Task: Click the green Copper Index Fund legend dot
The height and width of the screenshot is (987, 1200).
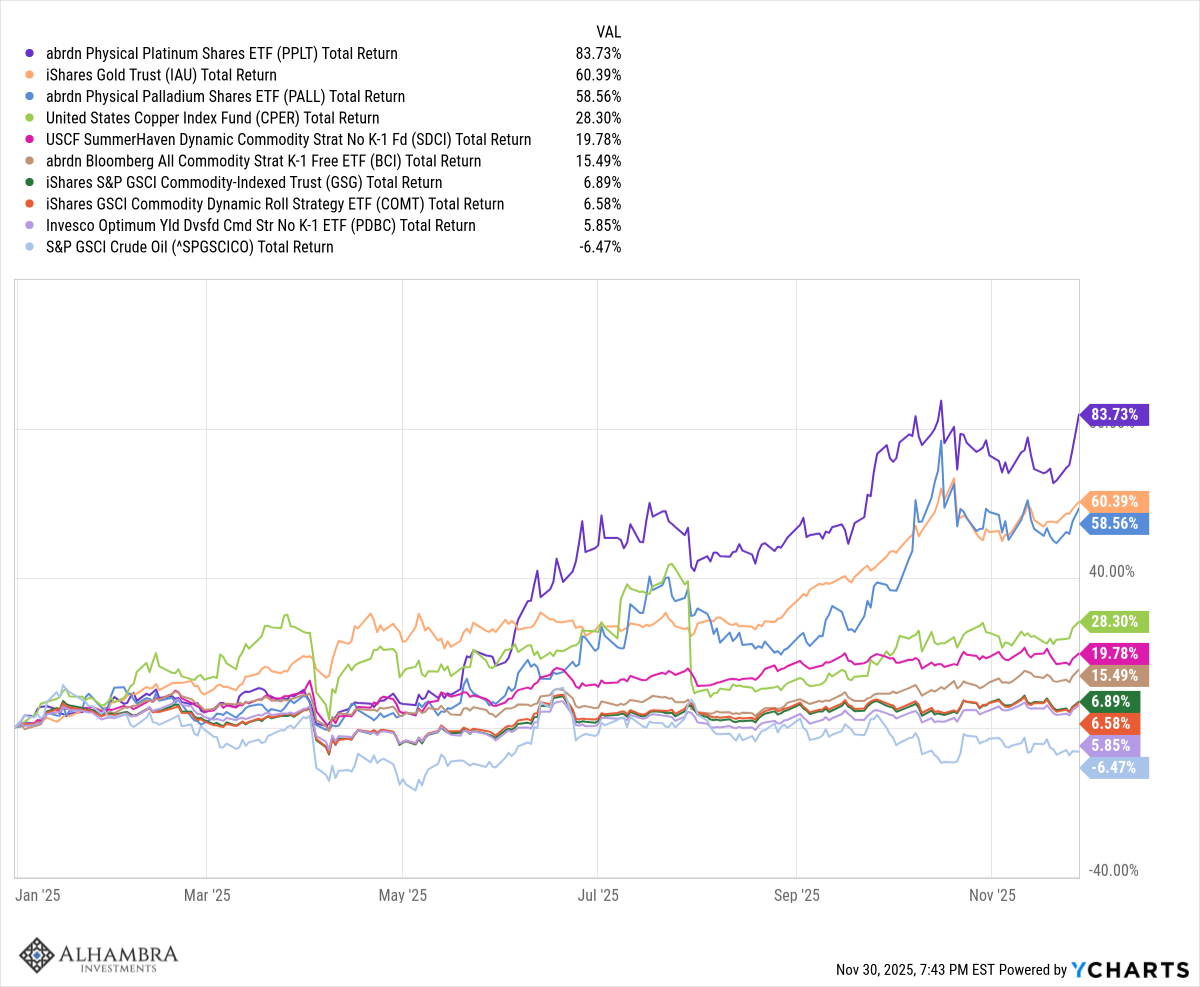Action: coord(30,118)
